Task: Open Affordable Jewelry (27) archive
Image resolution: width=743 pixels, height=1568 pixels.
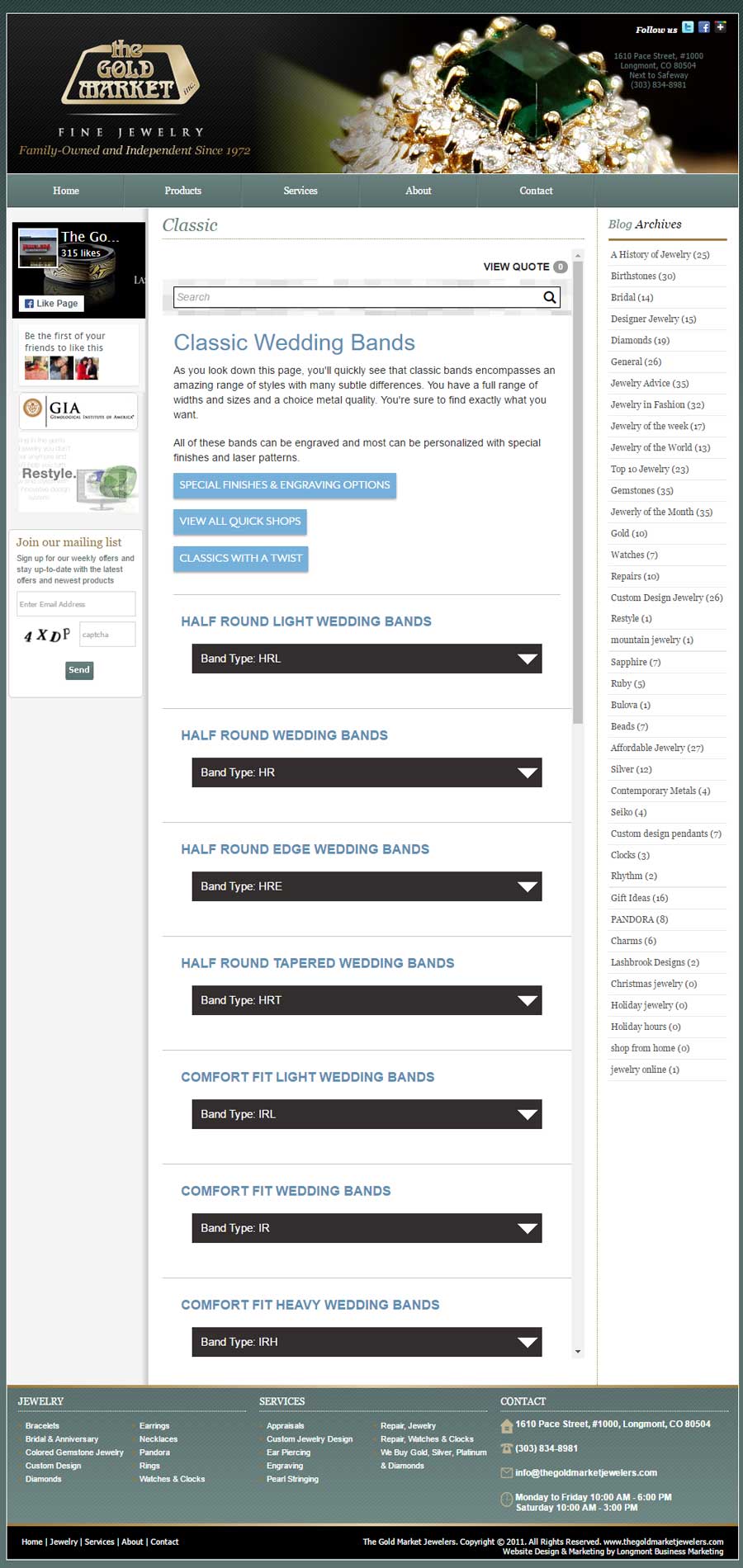Action: point(657,748)
